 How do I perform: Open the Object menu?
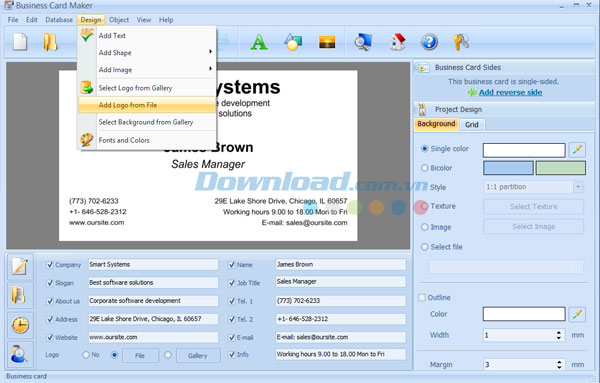[119, 20]
